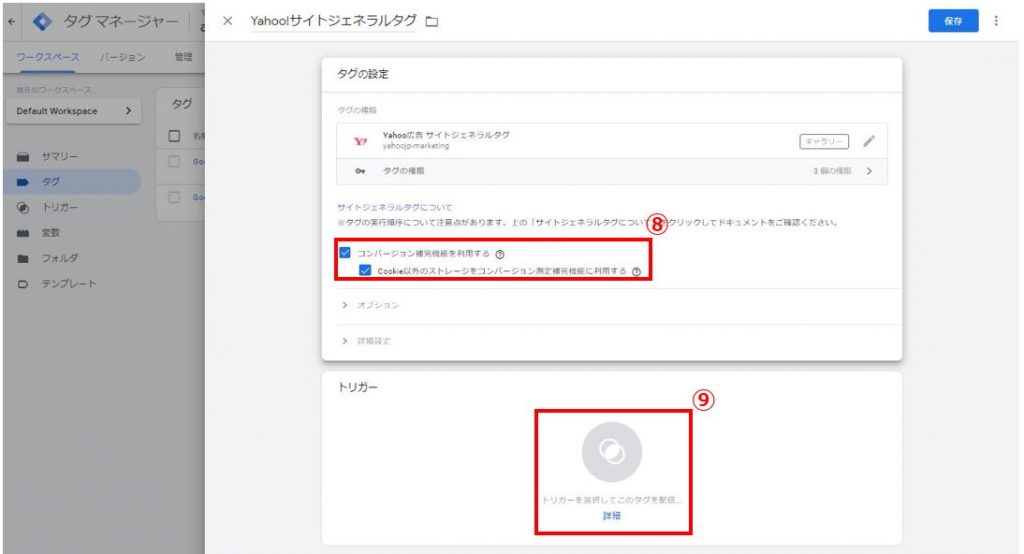Open the three-dot more options menu
1024x554 pixels.
coord(996,21)
